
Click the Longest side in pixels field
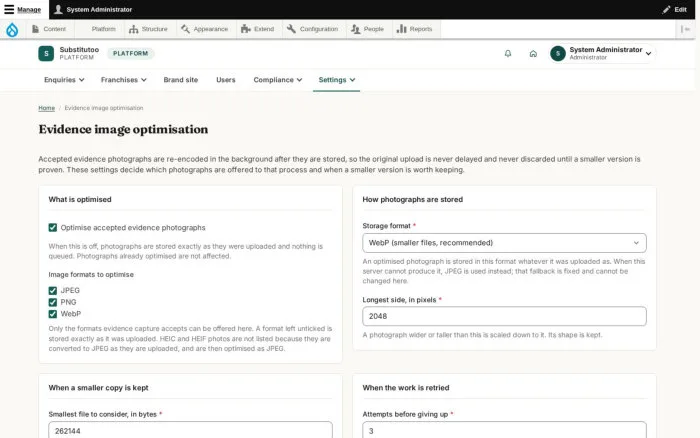[x=504, y=316]
